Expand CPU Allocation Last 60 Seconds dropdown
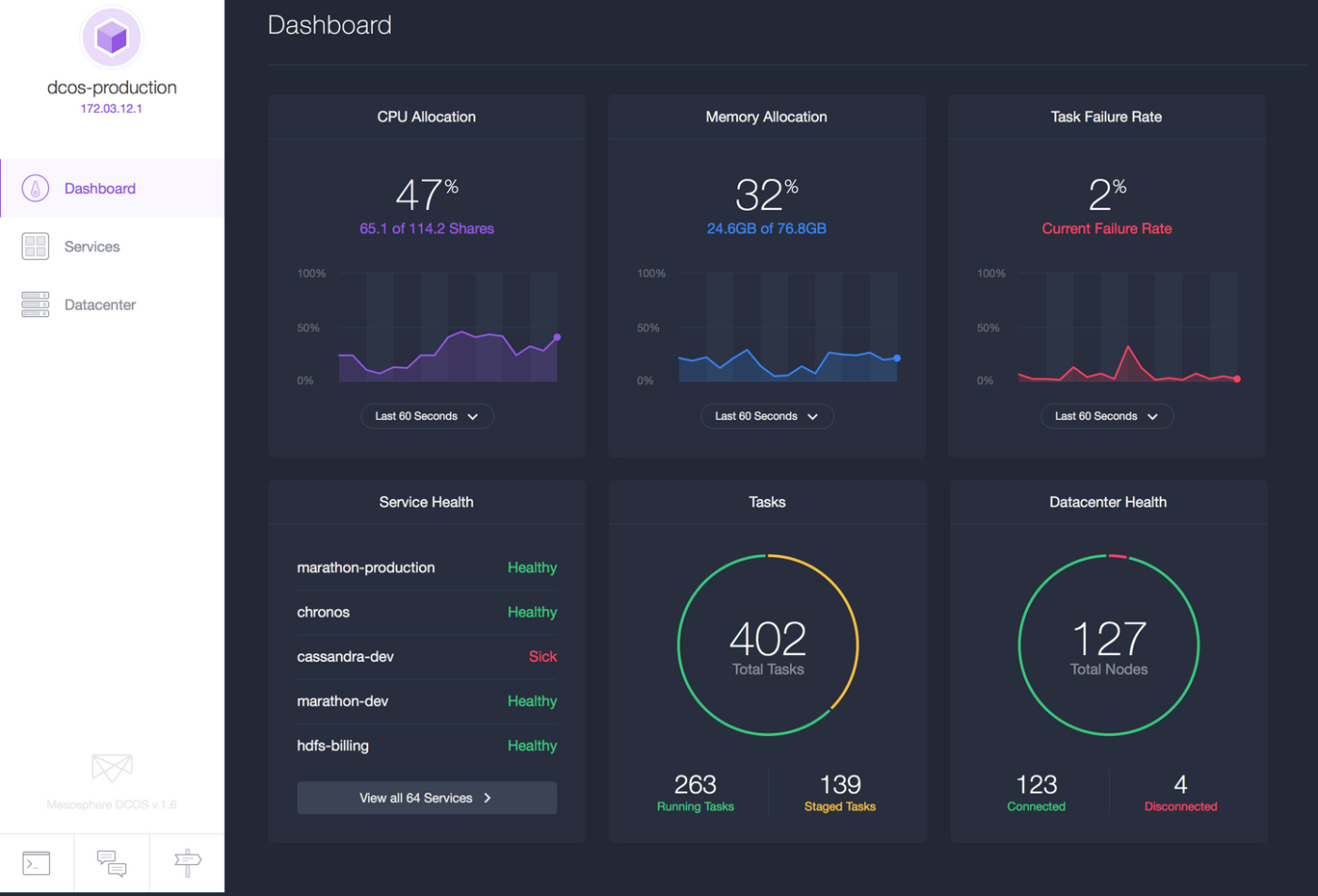Image resolution: width=1318 pixels, height=896 pixels. tap(426, 416)
